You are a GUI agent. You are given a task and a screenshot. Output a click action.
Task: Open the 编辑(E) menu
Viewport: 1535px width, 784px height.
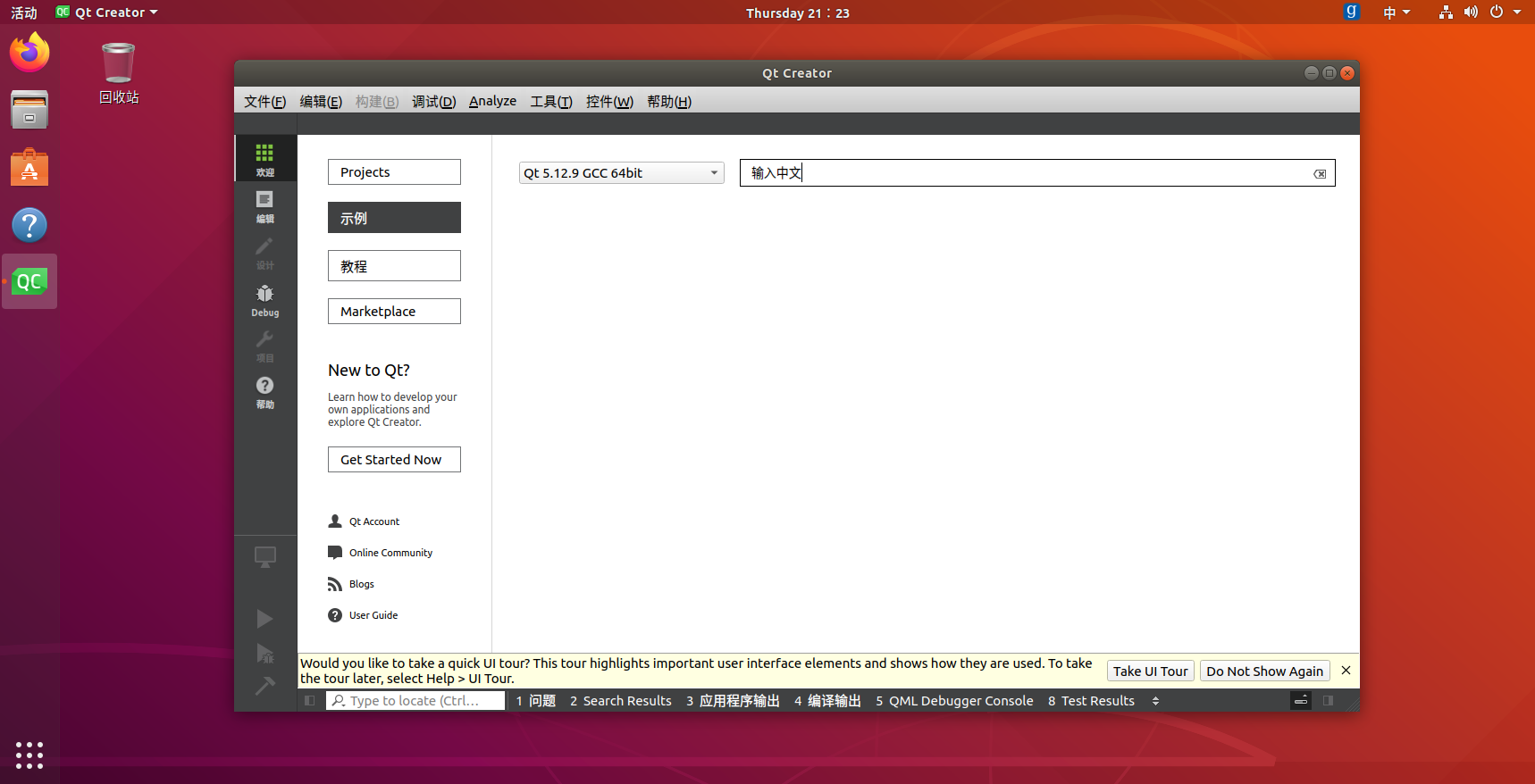[x=321, y=102]
